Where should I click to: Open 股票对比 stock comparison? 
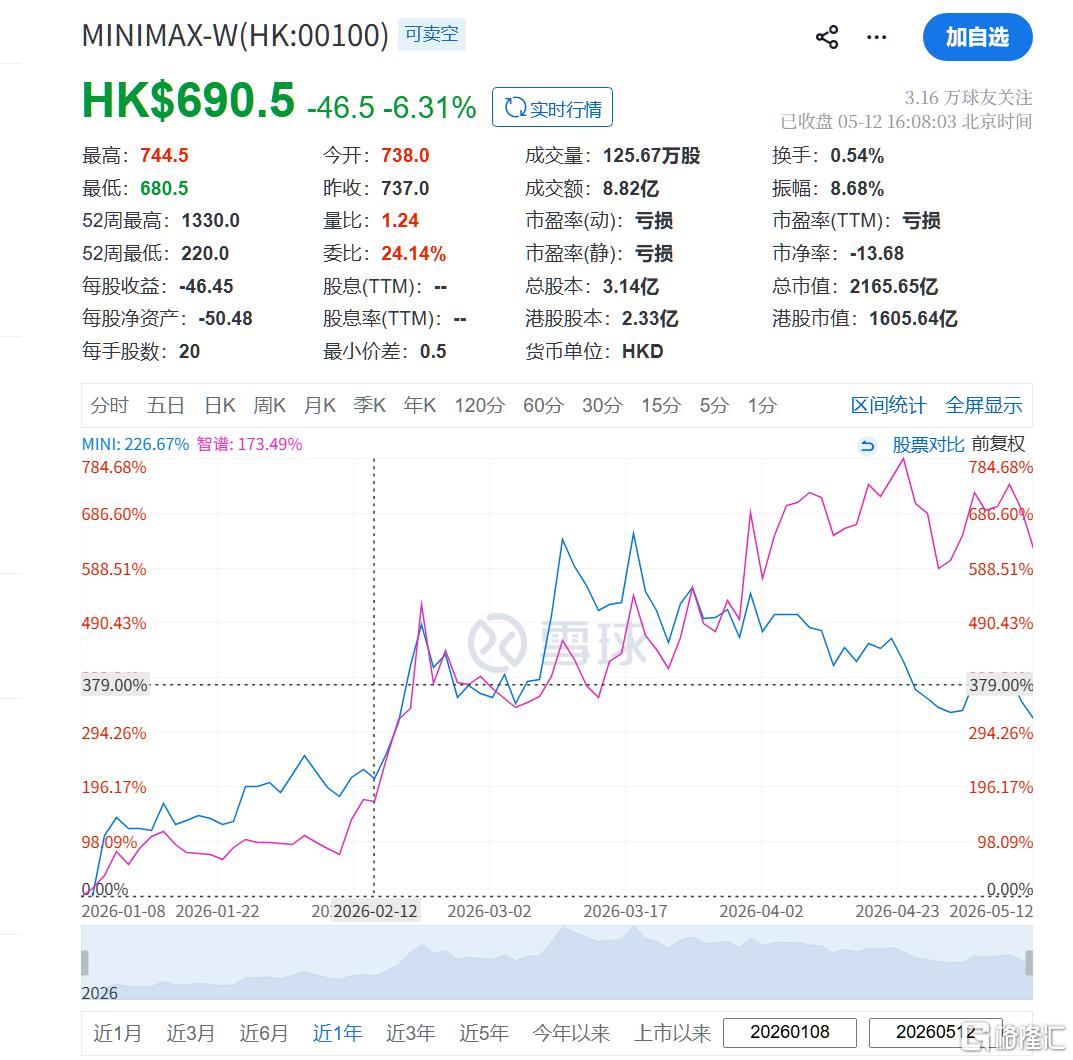click(928, 445)
